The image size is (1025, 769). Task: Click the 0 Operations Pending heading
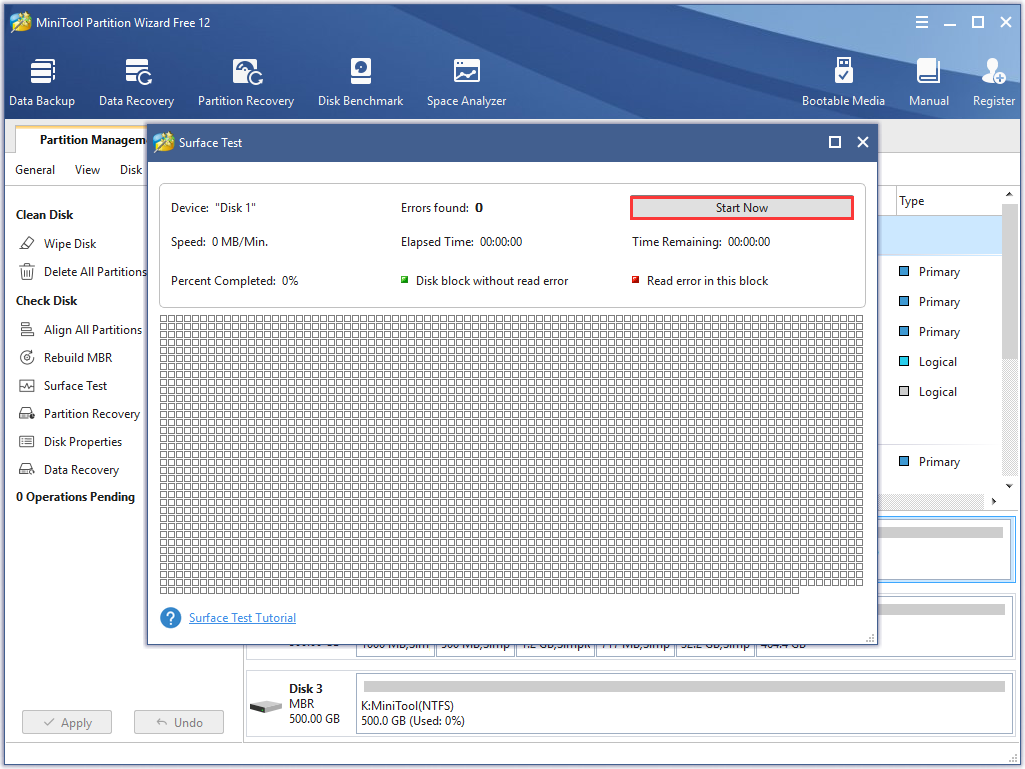[75, 497]
